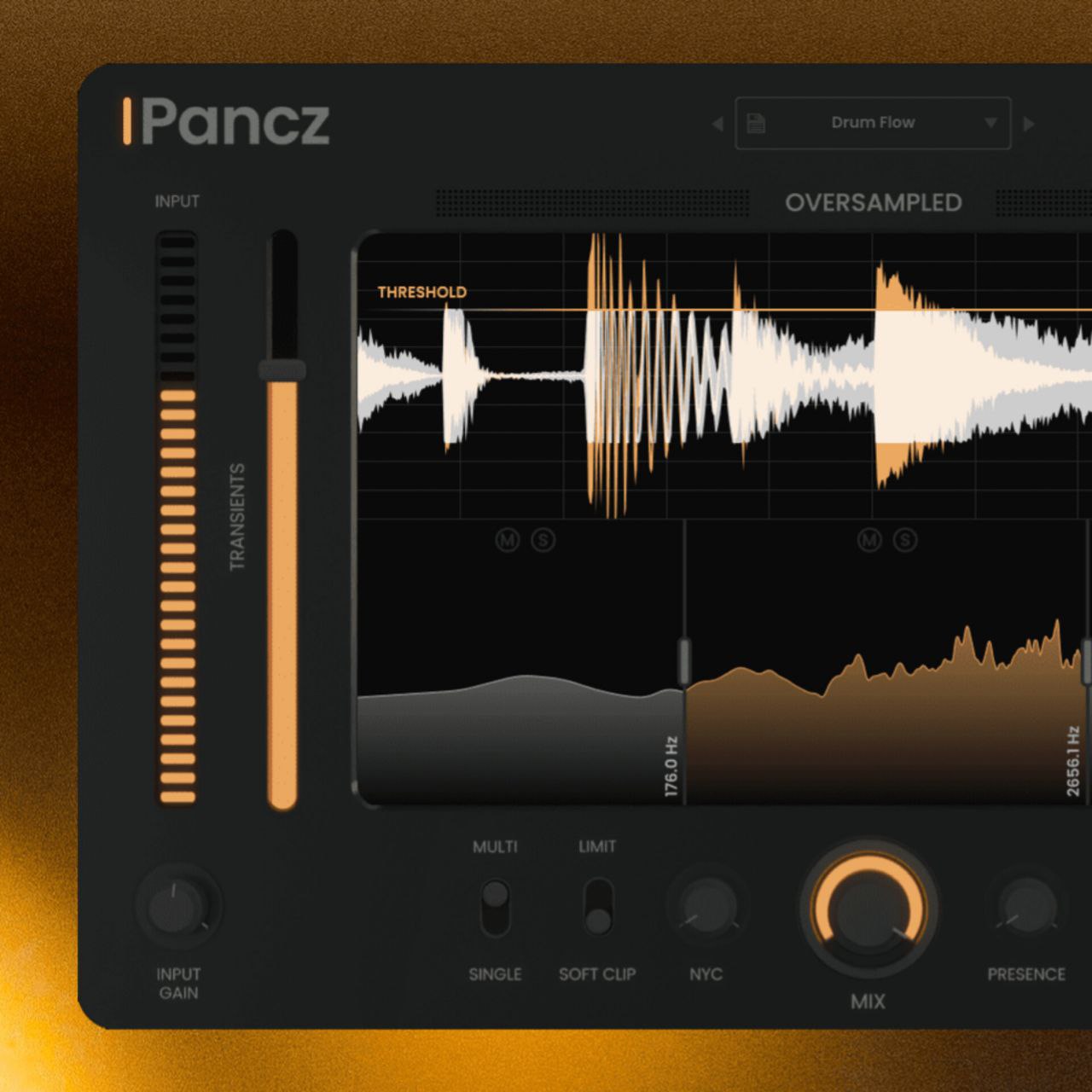Click the TRANSIENTS vertical label

coord(237,517)
